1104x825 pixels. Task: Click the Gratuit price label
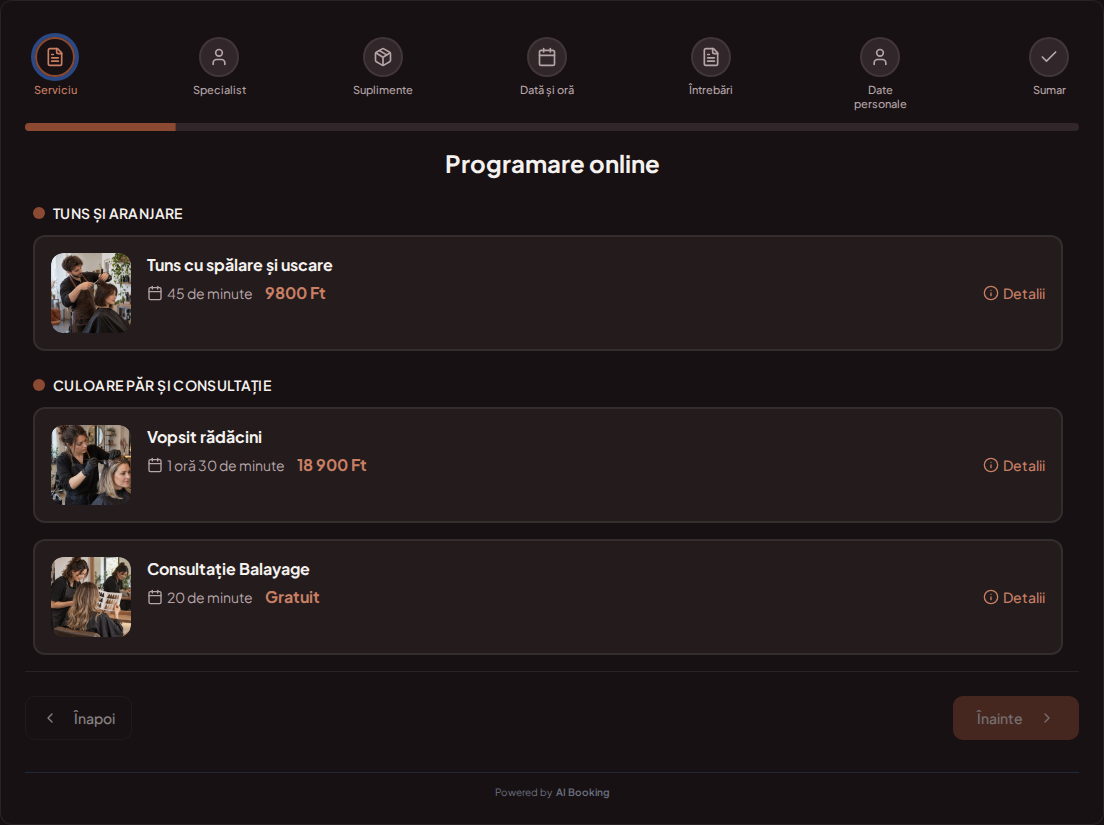292,598
